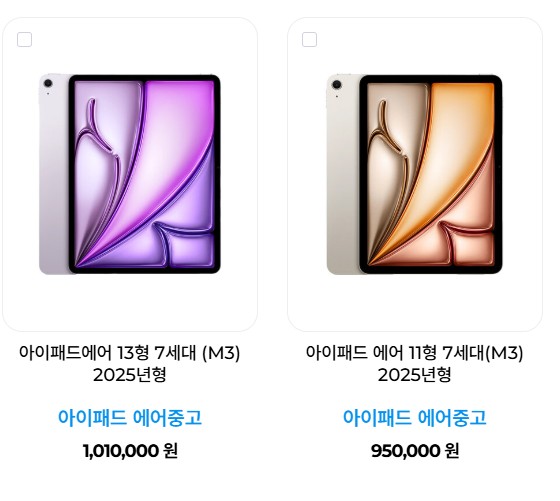Click the rear camera lens on purple iPad
Image resolution: width=560 pixels, height=501 pixels.
coord(48,84)
